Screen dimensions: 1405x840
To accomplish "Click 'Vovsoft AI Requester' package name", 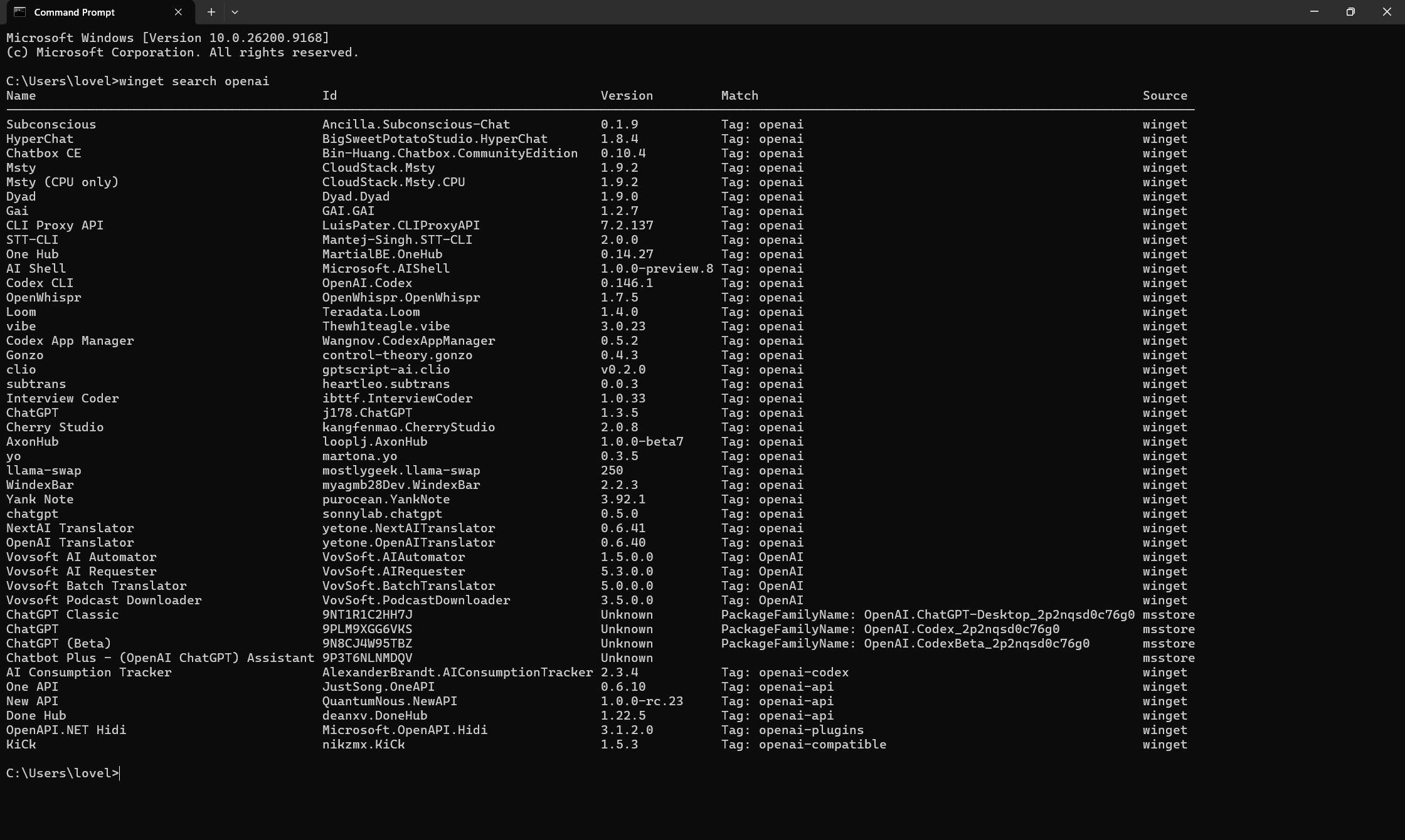I will tap(82, 571).
